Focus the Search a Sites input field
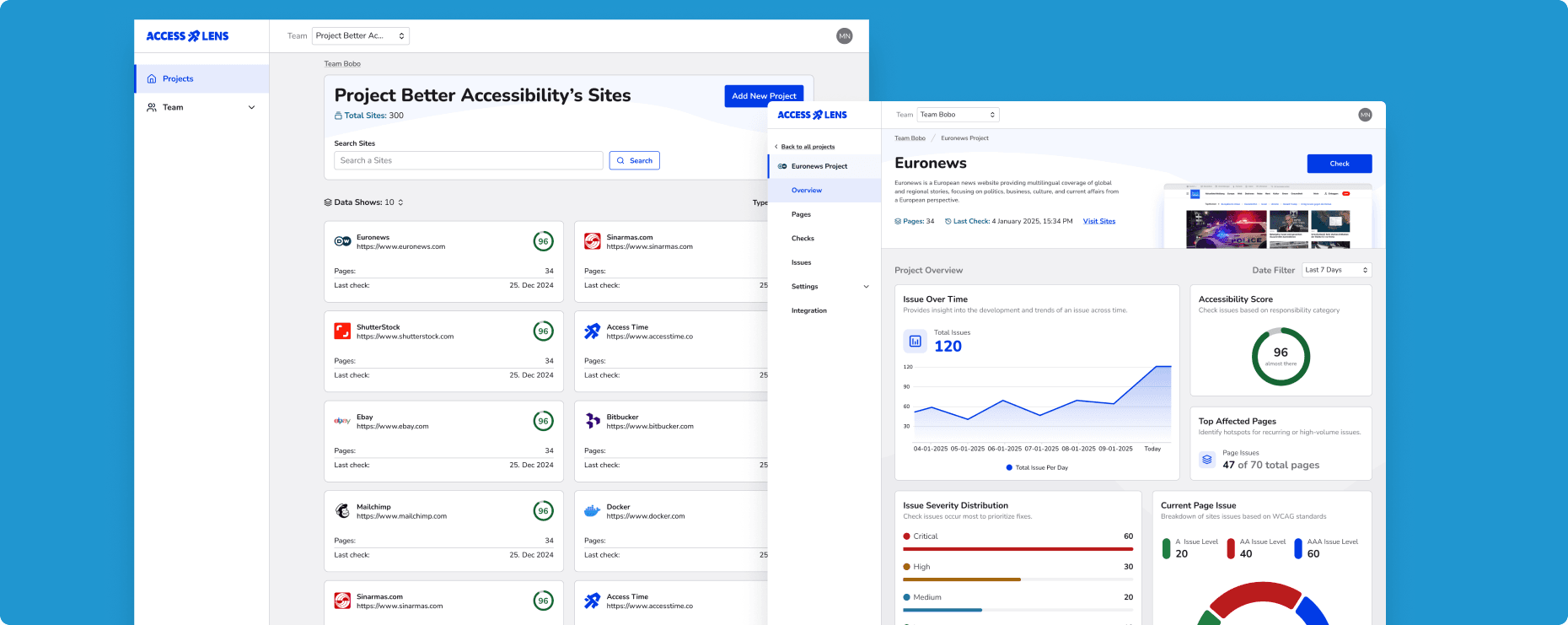 468,160
